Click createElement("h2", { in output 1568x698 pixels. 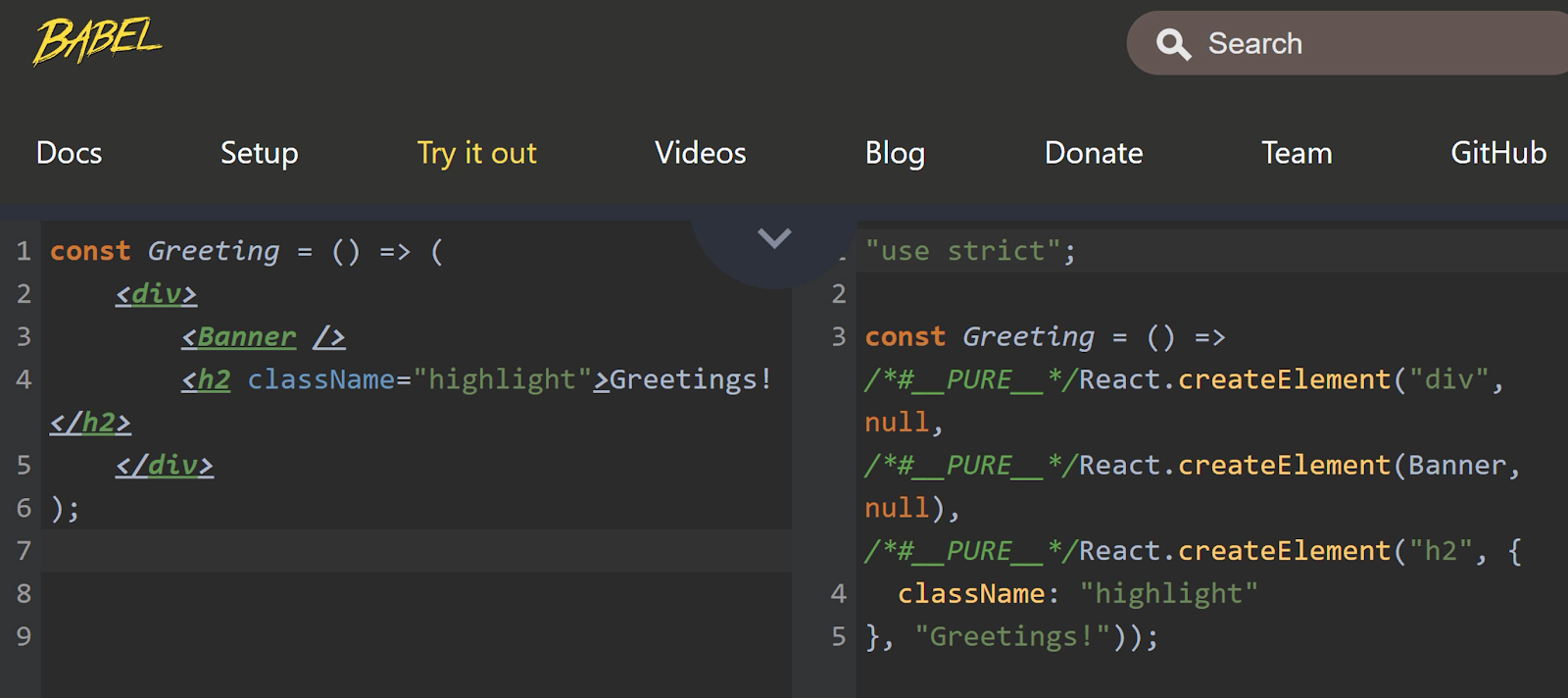point(1349,551)
